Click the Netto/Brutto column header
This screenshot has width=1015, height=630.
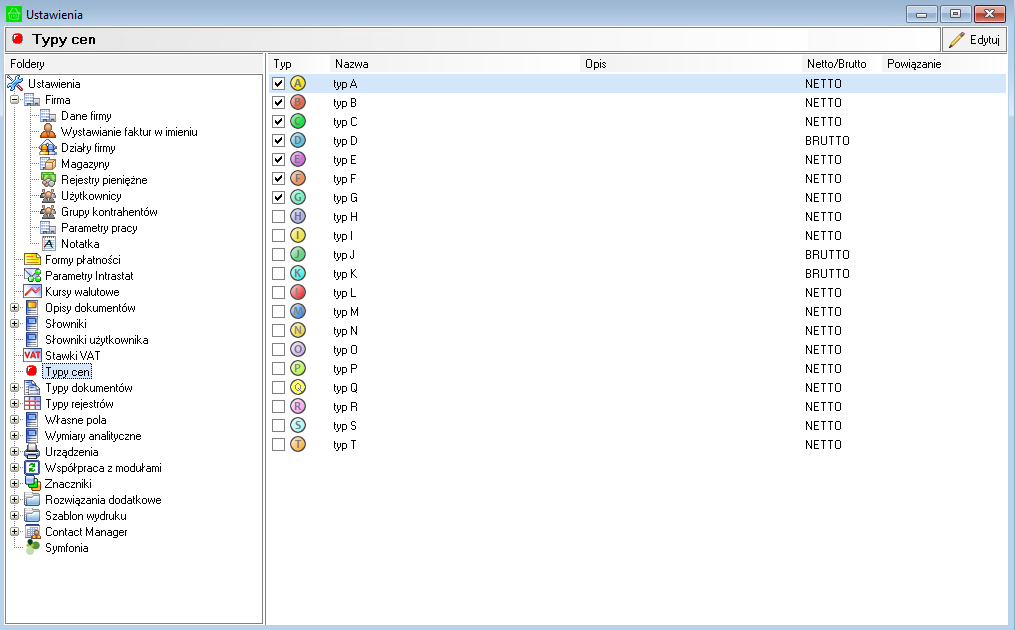coord(835,64)
